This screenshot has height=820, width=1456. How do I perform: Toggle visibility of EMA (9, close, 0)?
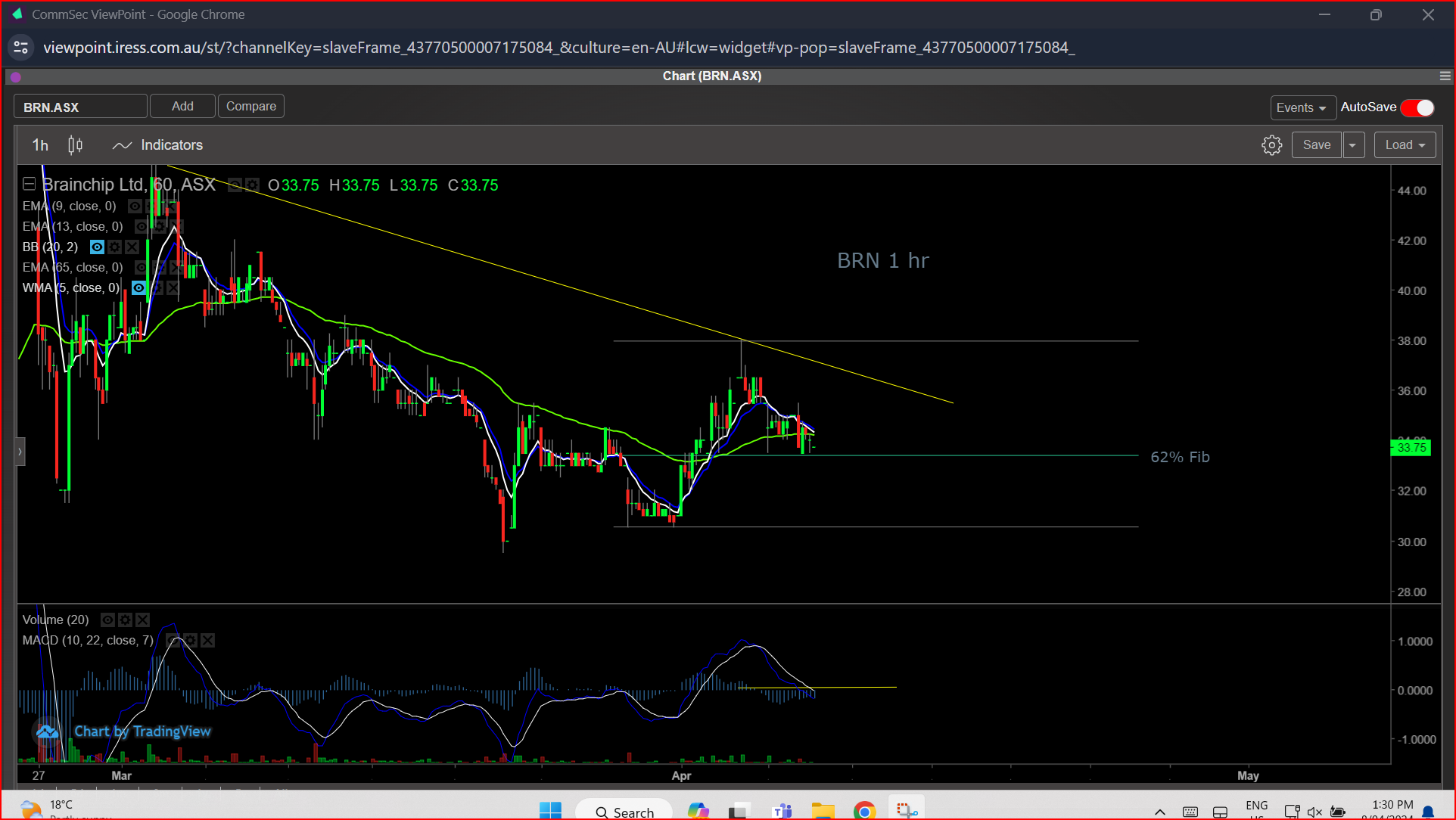pyautogui.click(x=135, y=206)
